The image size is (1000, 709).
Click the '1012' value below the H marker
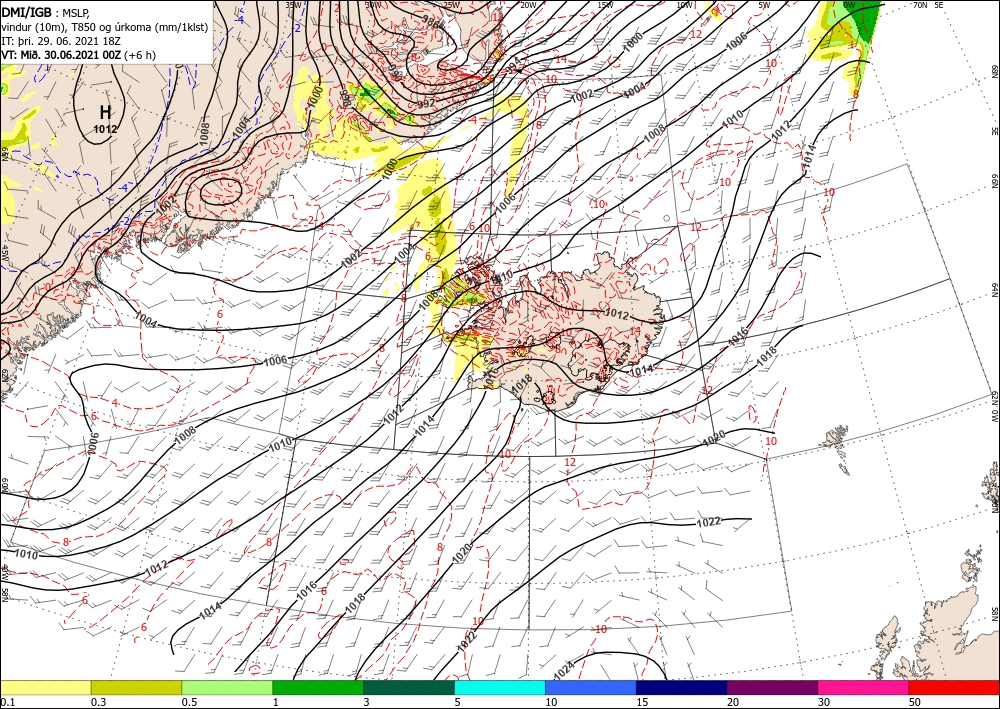coord(105,129)
